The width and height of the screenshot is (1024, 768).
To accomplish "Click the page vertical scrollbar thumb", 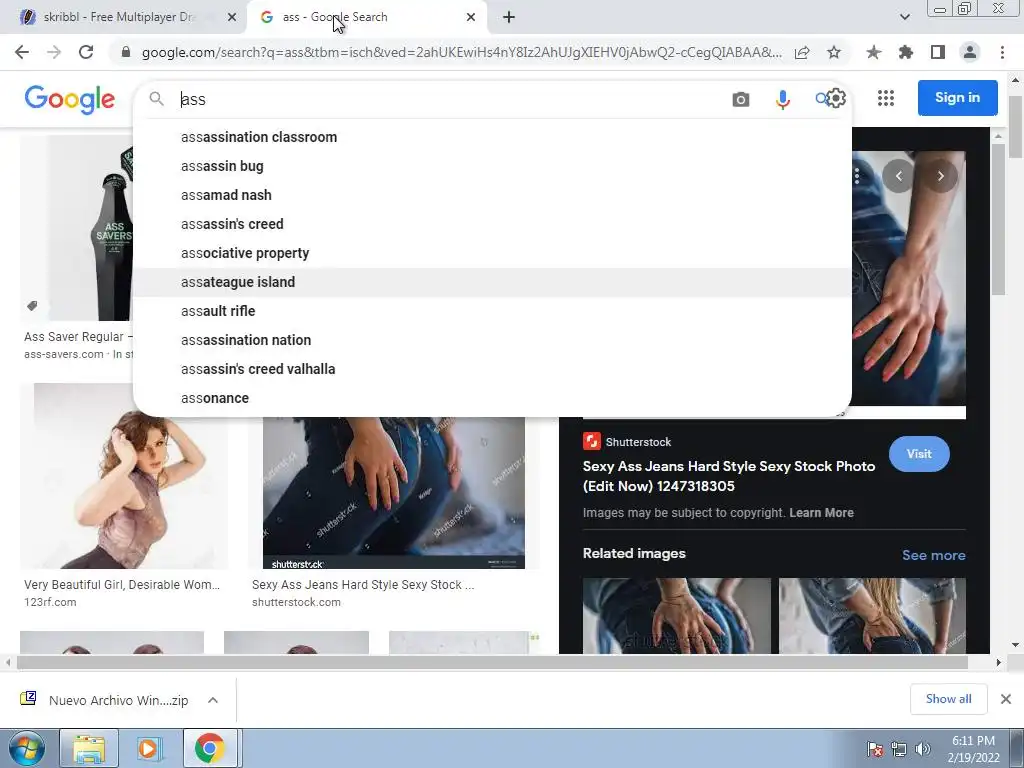I will click(x=1016, y=127).
